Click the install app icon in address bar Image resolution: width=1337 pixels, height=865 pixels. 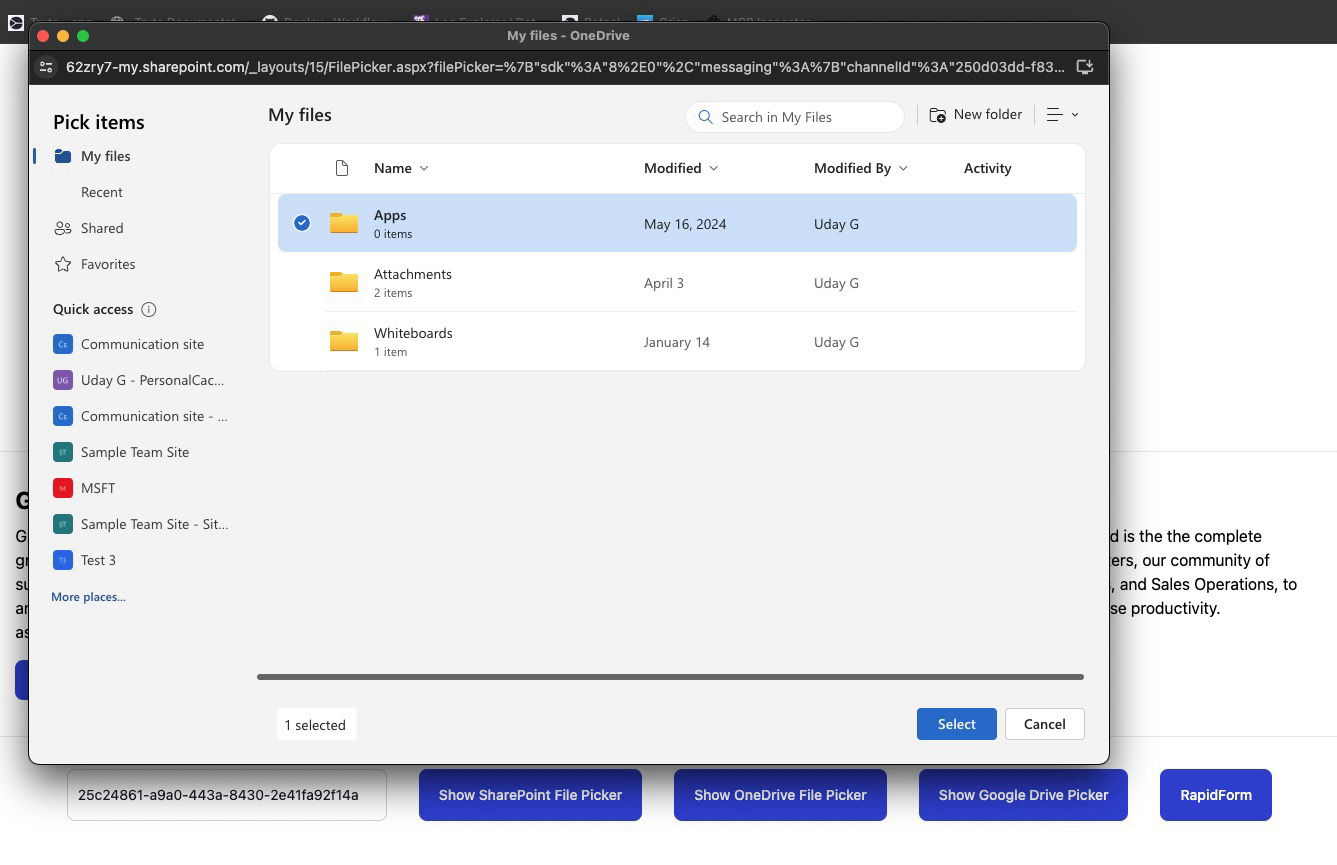(1084, 67)
